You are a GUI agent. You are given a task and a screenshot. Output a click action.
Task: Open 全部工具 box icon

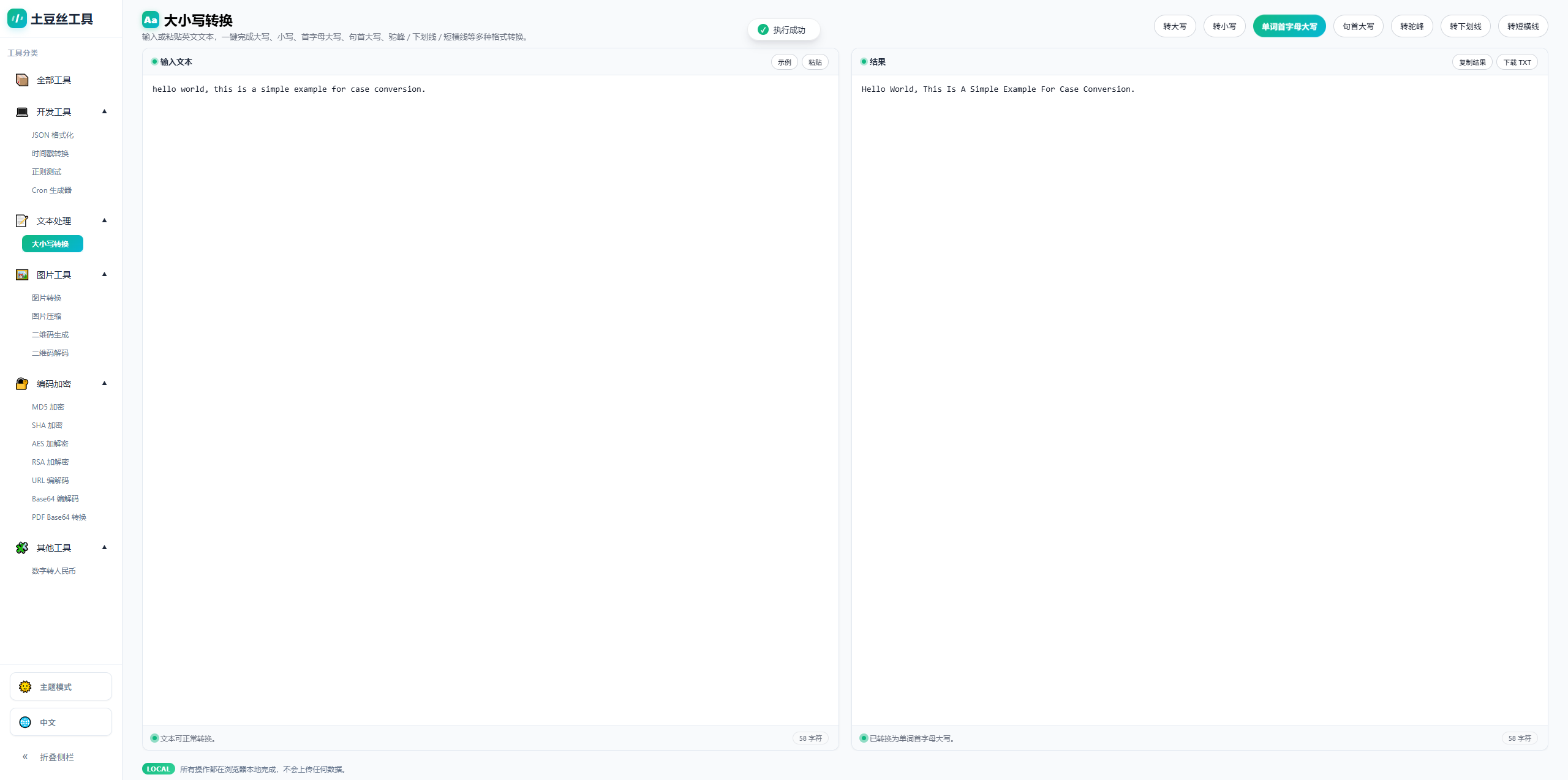pos(22,80)
